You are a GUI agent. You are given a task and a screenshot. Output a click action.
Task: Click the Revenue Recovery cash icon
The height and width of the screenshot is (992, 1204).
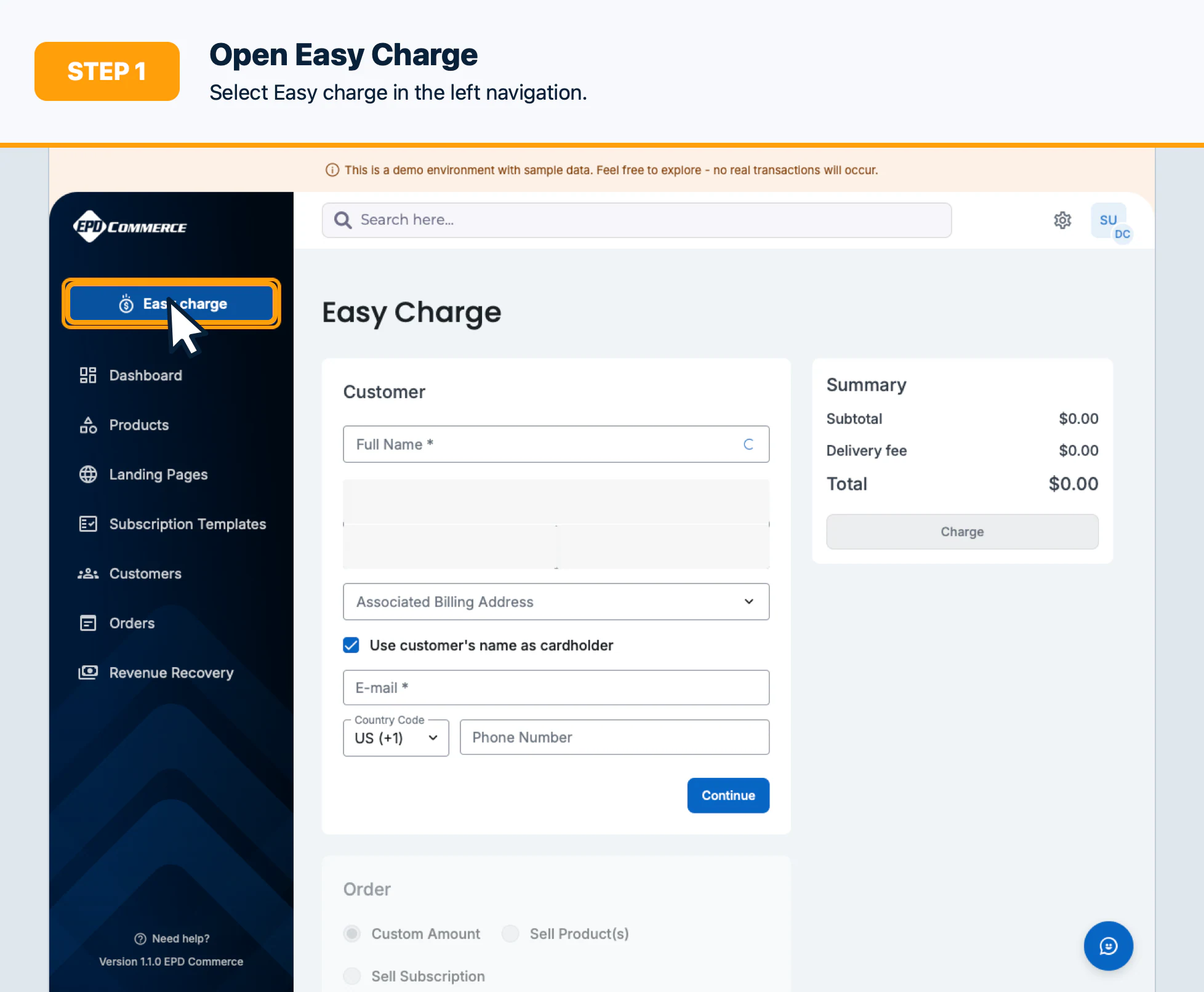pos(88,673)
